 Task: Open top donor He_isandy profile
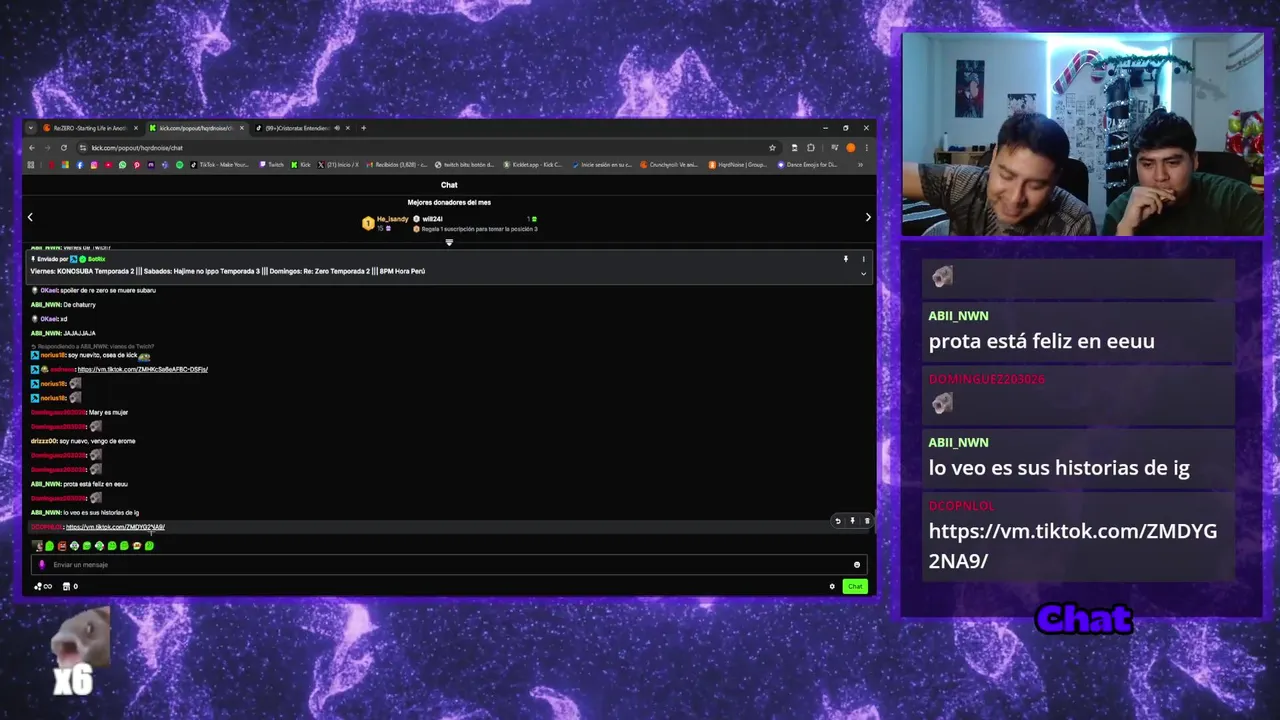tap(392, 219)
